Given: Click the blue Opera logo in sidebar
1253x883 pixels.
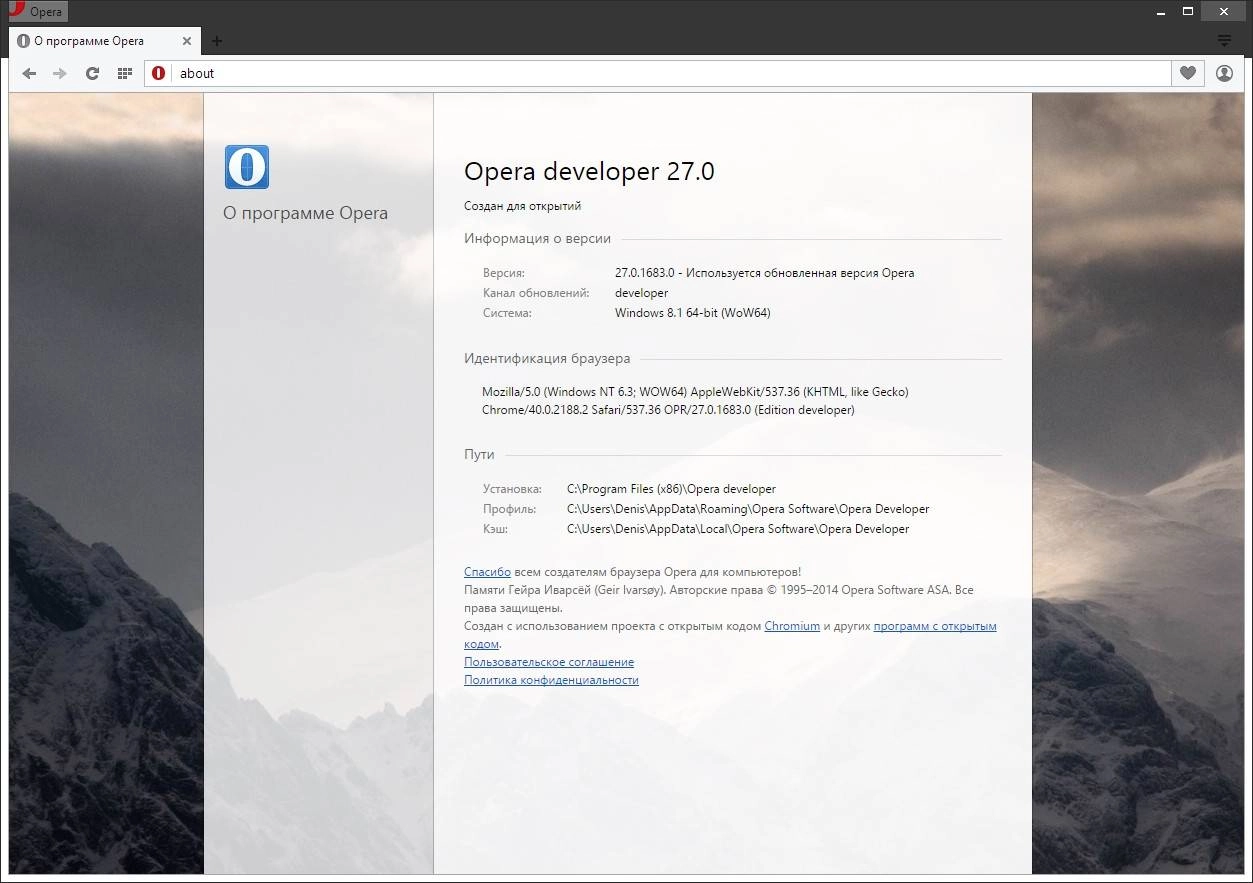Looking at the screenshot, I should pyautogui.click(x=247, y=167).
